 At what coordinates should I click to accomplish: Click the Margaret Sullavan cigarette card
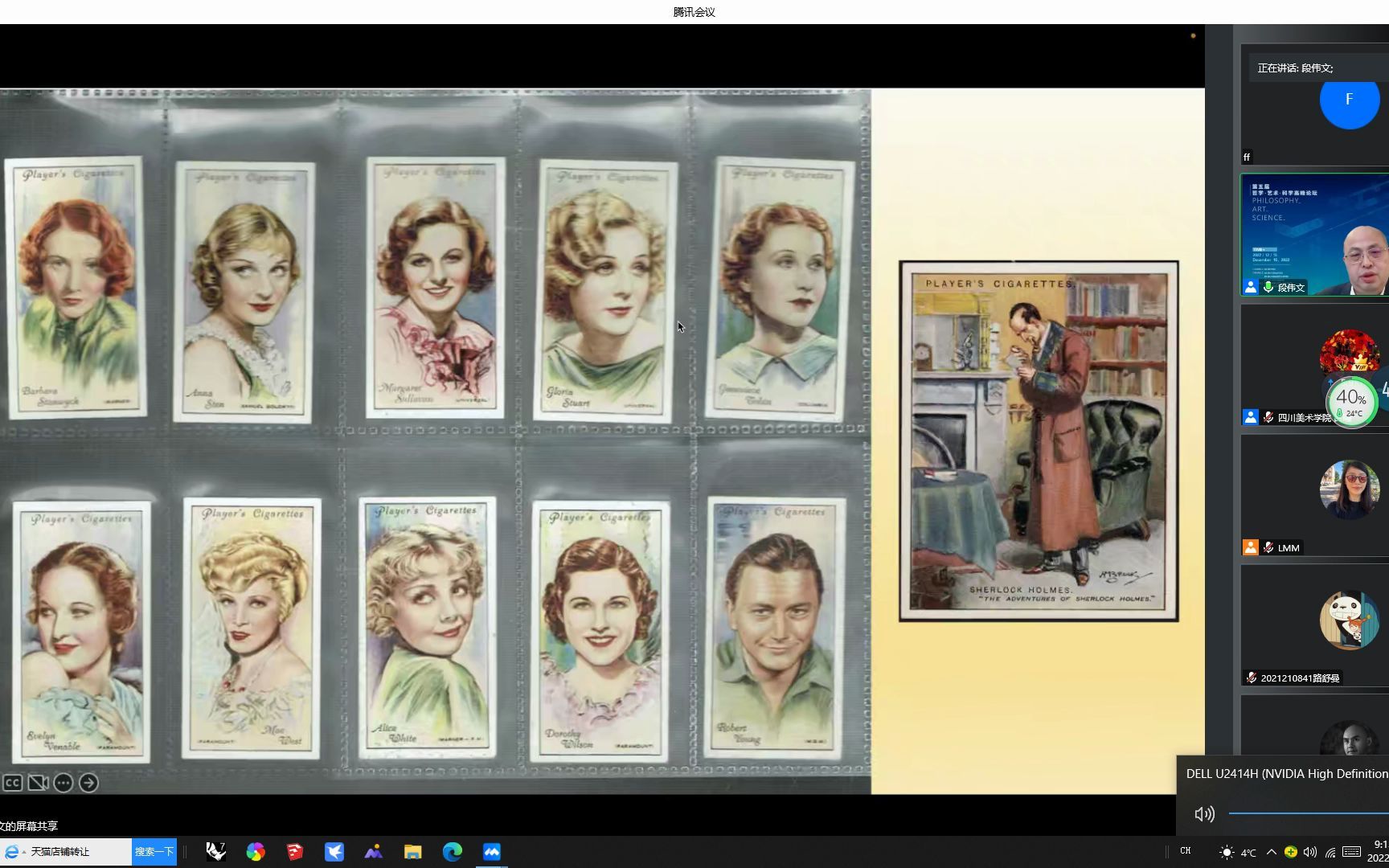coord(436,287)
